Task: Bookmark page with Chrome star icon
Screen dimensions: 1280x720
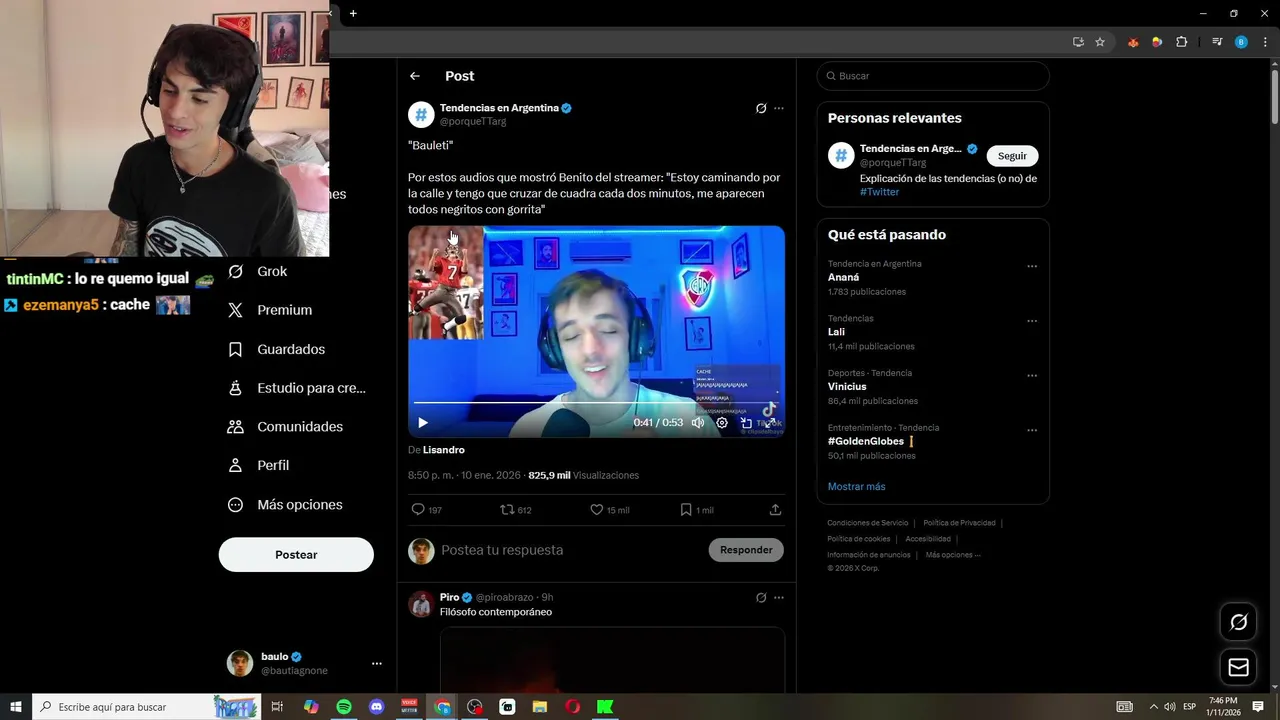Action: 1100,42
